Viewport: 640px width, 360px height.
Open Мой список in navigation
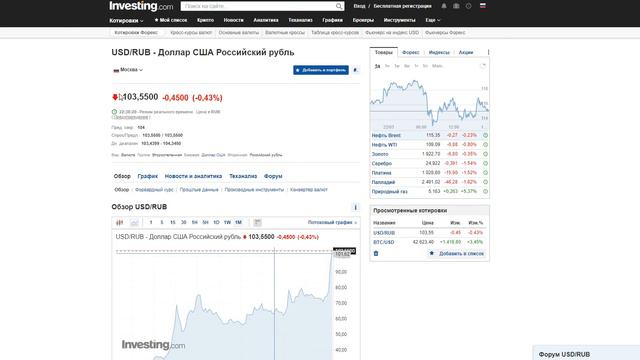pyautogui.click(x=171, y=20)
